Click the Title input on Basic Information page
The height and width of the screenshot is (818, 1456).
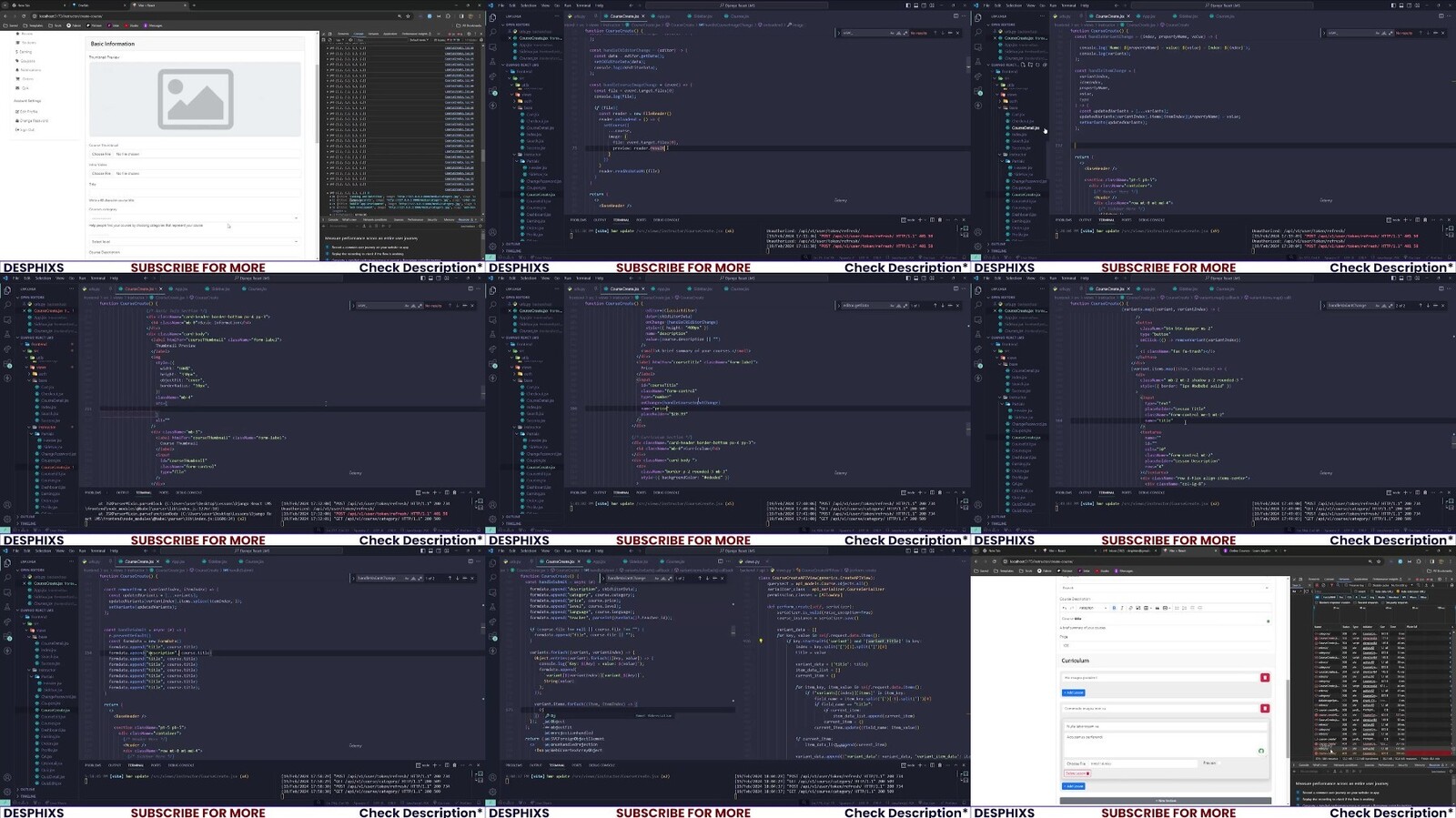[x=194, y=192]
